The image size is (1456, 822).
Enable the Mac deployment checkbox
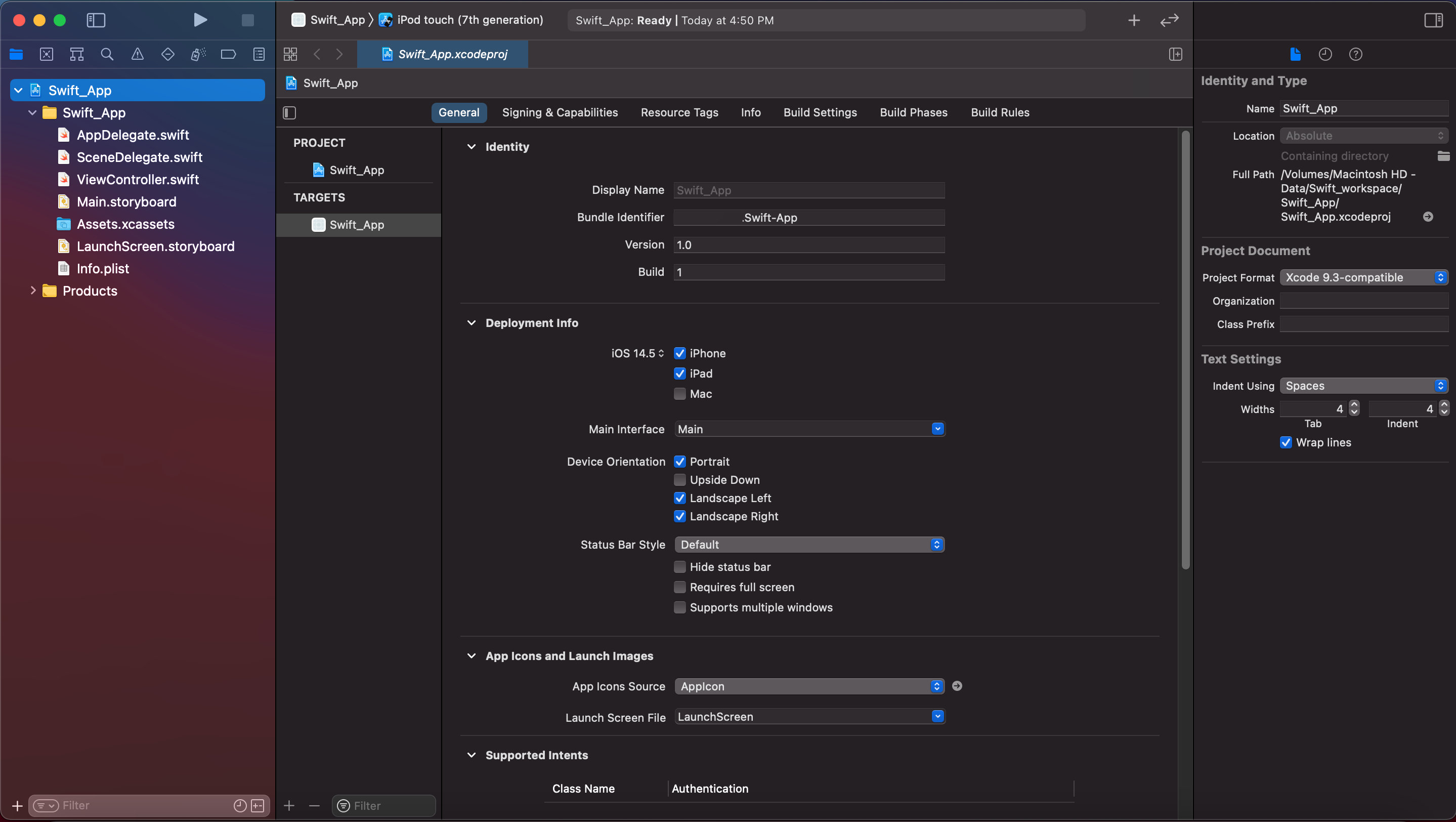(x=680, y=394)
